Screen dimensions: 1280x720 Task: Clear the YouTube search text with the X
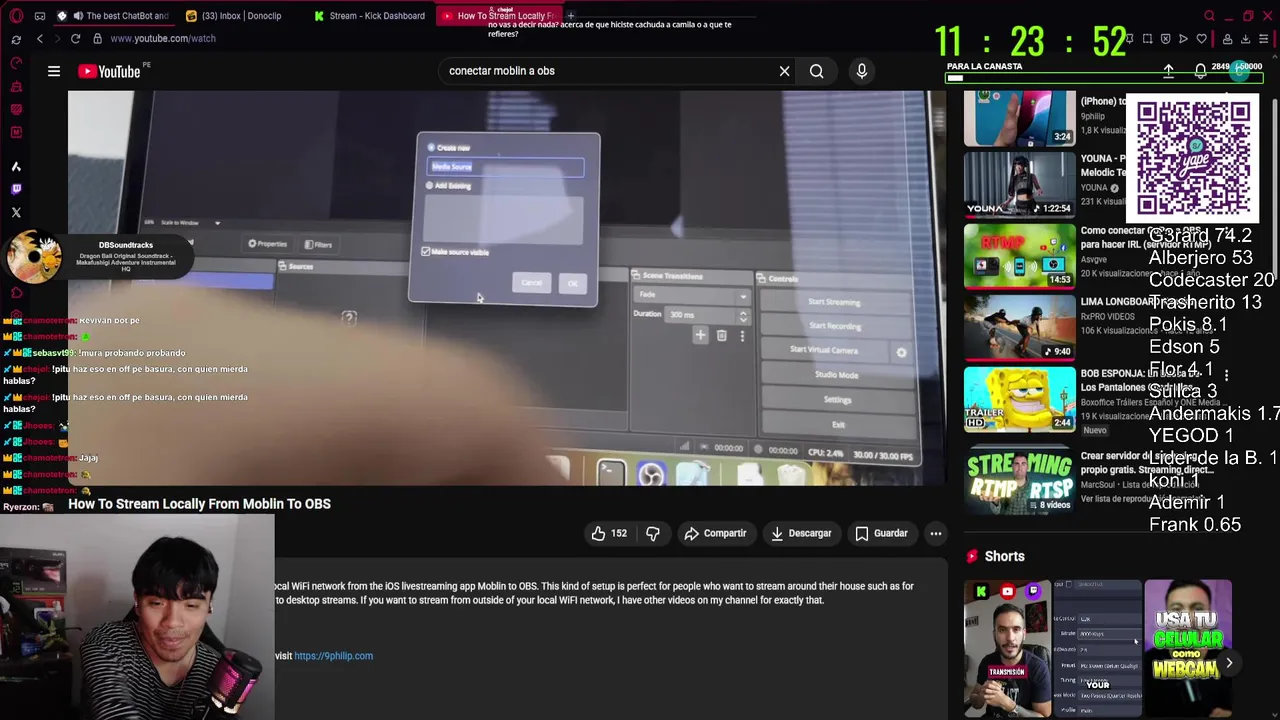(784, 71)
